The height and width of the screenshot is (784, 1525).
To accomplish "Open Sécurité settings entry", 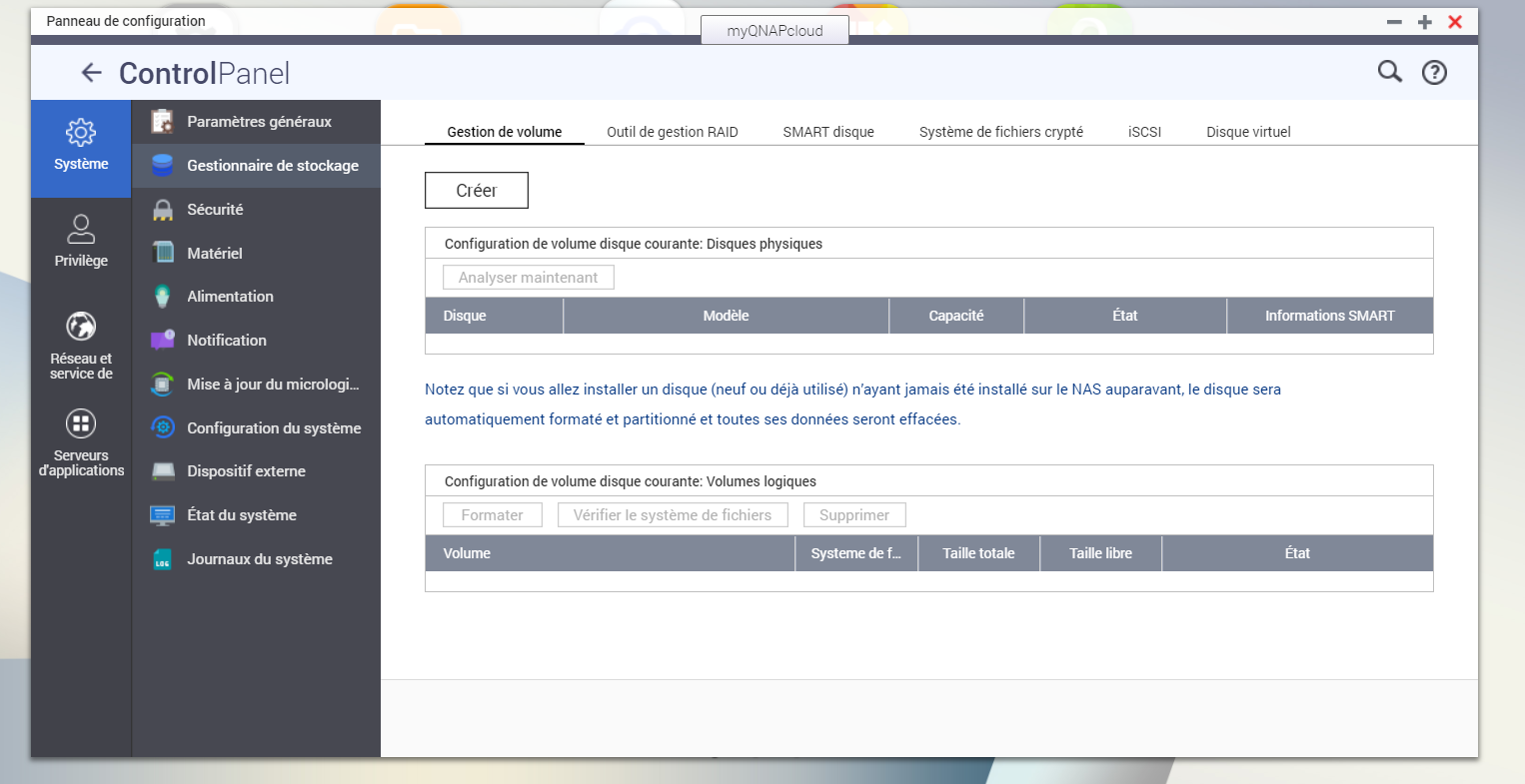I will (256, 210).
